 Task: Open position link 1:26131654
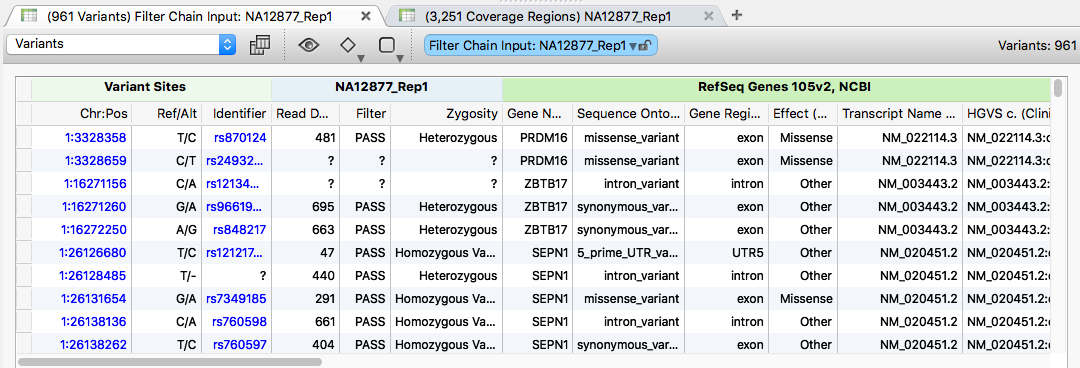pos(94,299)
